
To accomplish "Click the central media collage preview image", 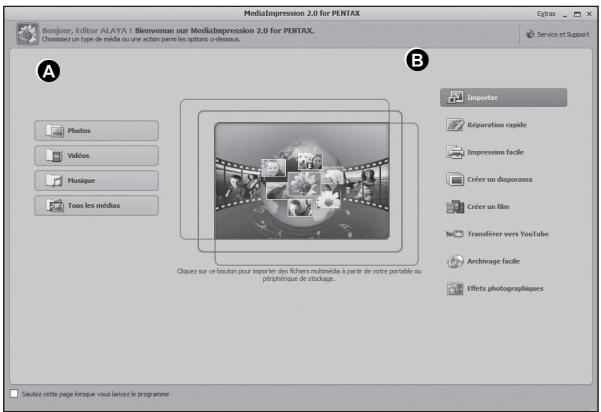I will pos(302,181).
